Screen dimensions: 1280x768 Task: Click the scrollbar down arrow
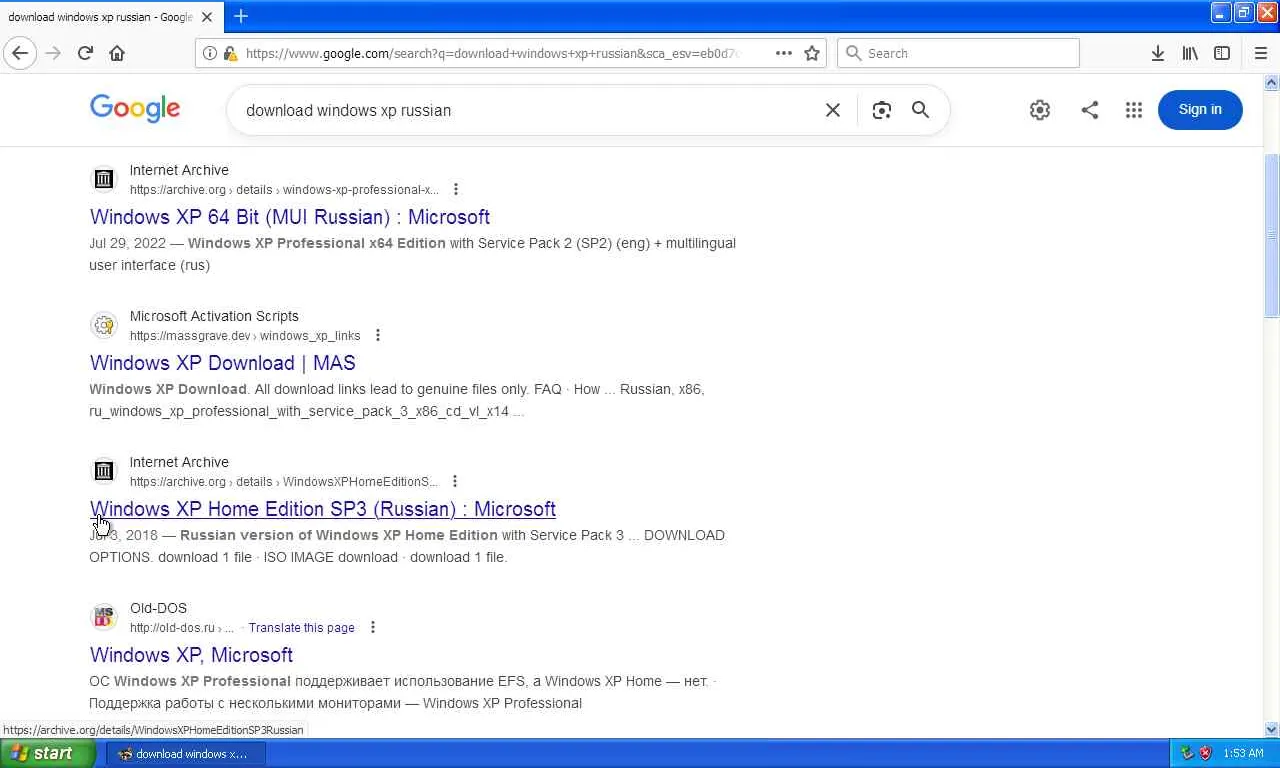click(x=1272, y=730)
